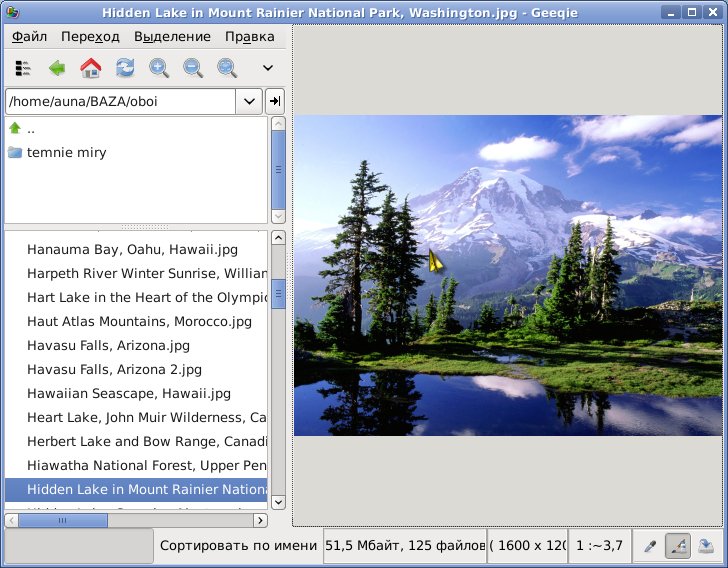Toggle the pressed status bar icon next to the eyedropper
728x568 pixels.
pos(677,546)
